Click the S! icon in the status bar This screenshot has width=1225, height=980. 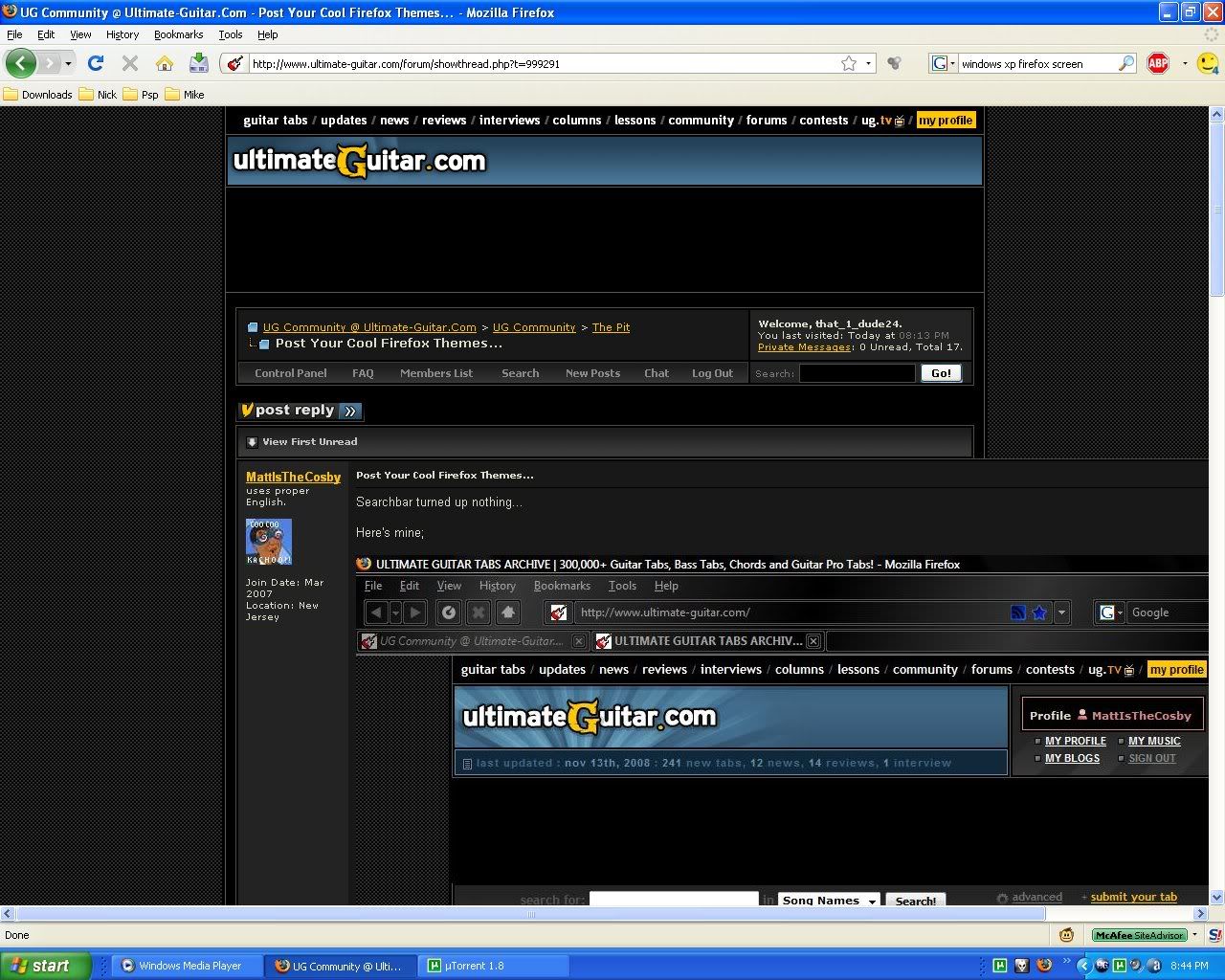(x=1214, y=935)
